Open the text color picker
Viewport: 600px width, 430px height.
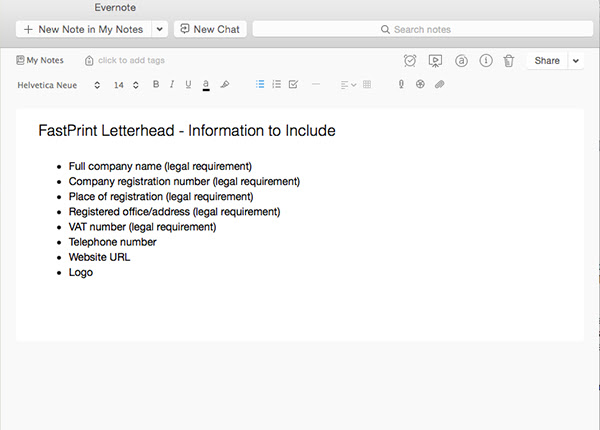tap(206, 85)
